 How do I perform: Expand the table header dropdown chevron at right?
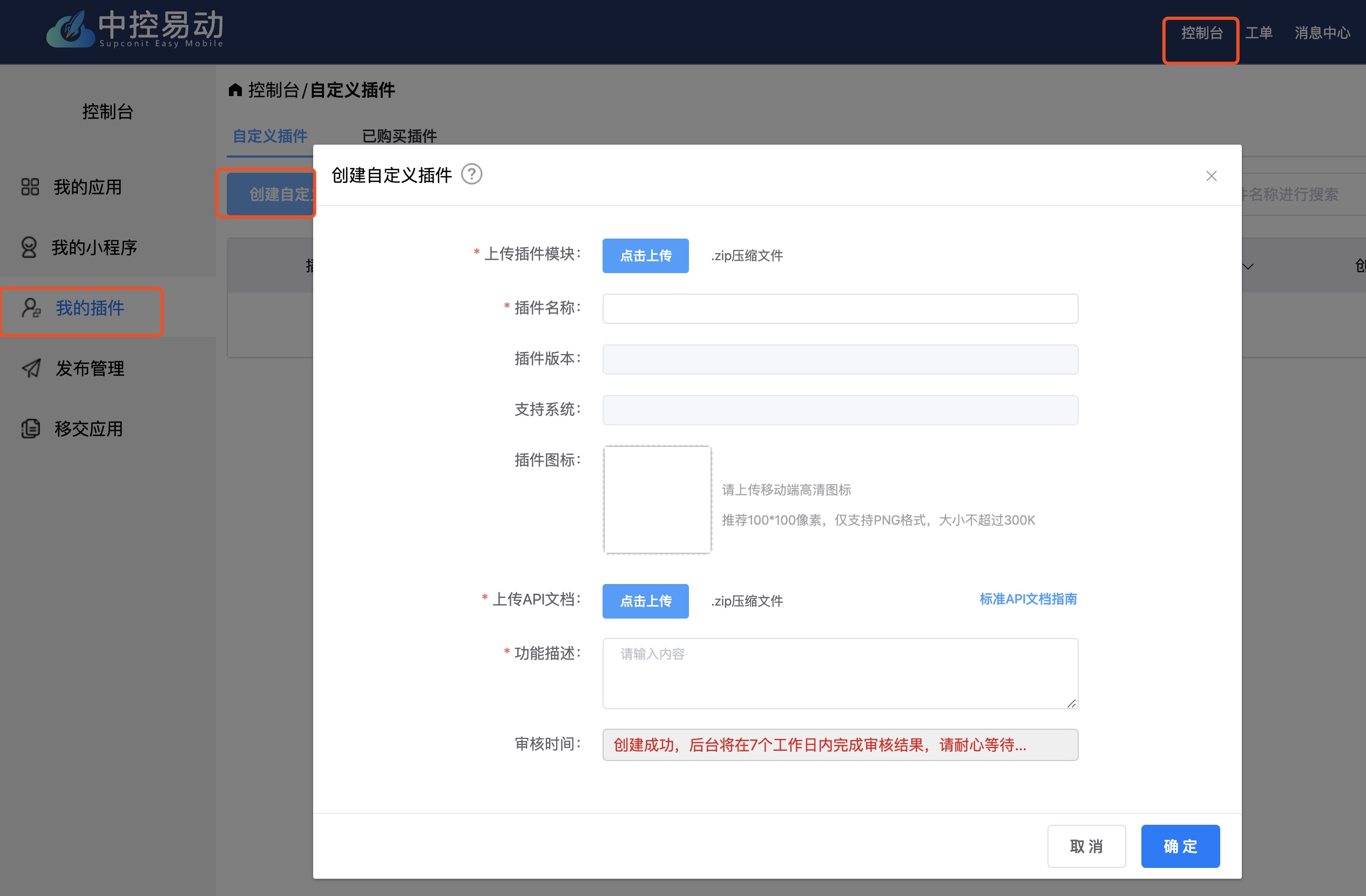1247,266
